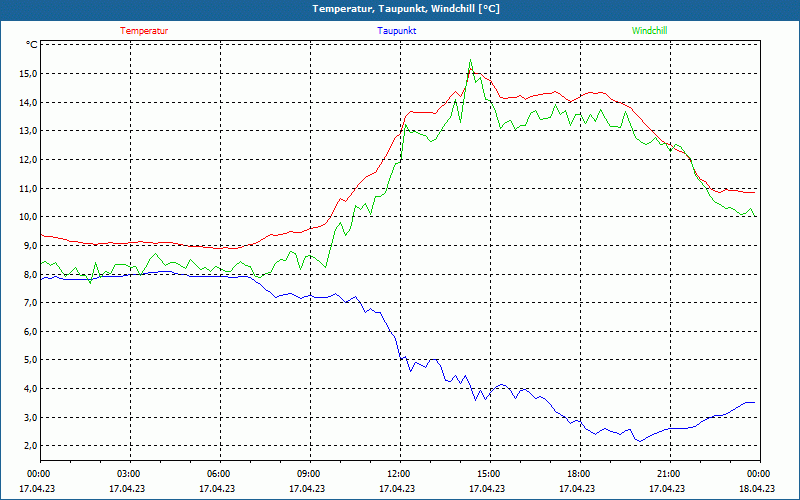
Task: Select the 06:00 time axis label
Action: 218,474
